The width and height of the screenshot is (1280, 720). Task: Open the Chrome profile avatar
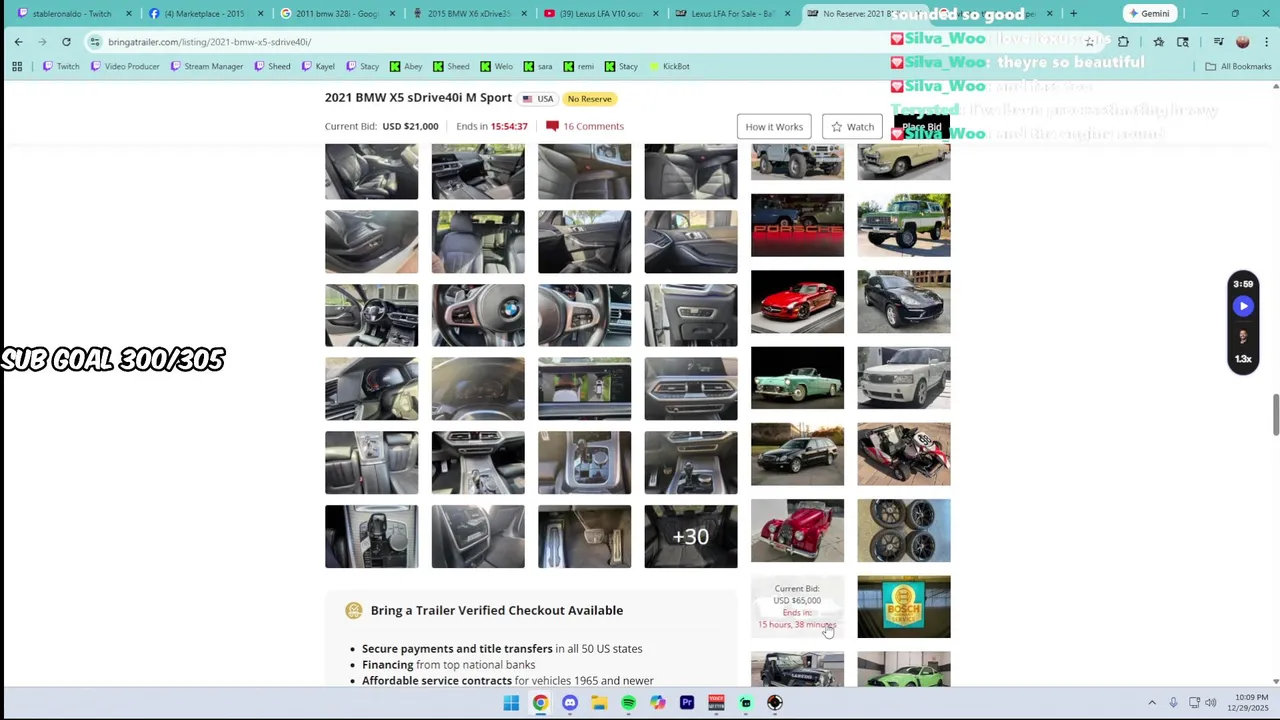1243,42
